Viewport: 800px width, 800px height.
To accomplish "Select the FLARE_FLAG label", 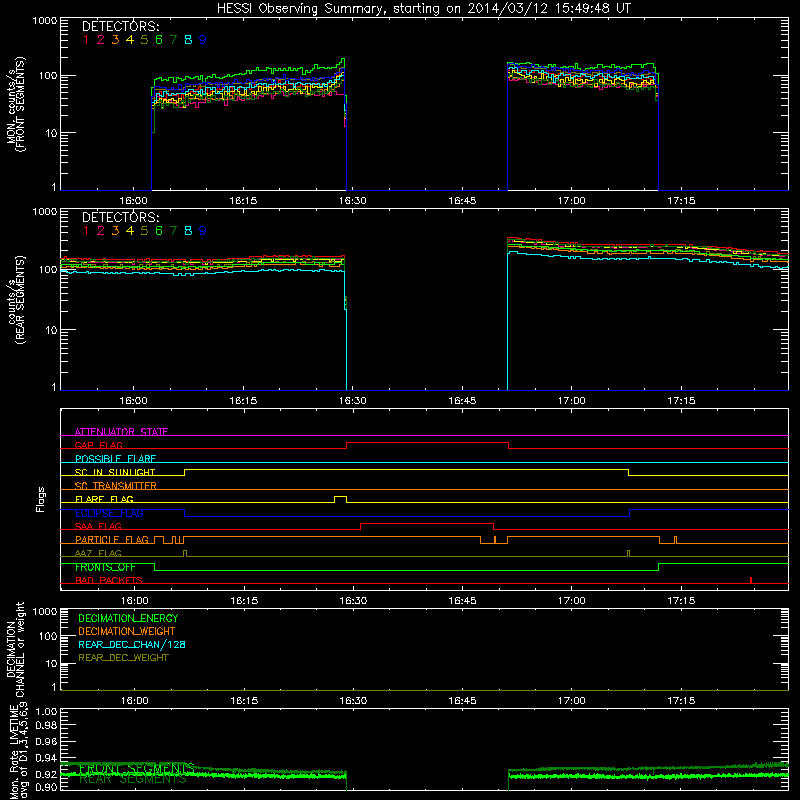I will (104, 499).
